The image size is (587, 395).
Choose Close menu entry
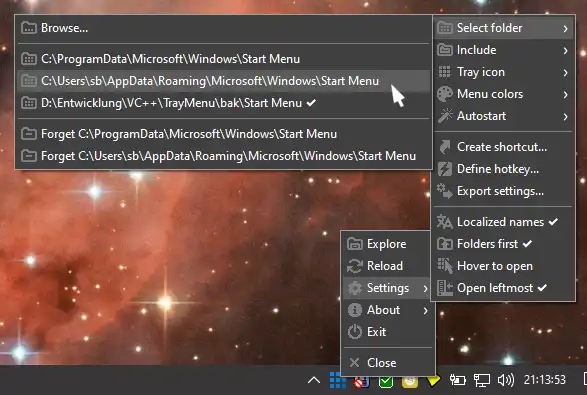point(387,362)
